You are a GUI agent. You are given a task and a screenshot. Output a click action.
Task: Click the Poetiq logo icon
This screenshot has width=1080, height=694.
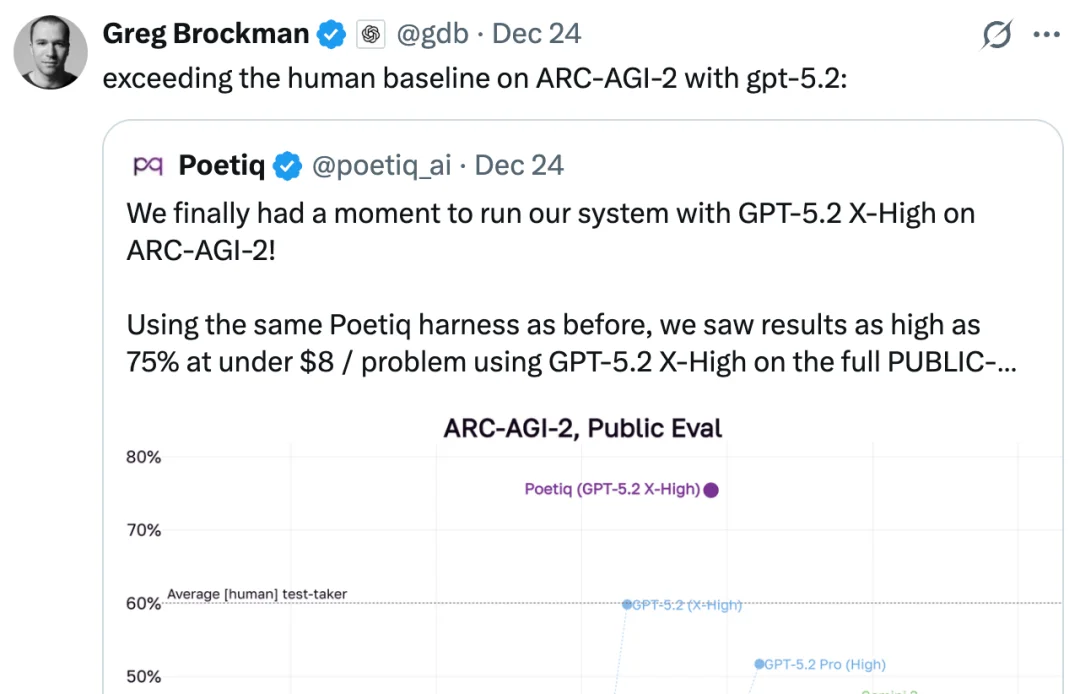(148, 166)
